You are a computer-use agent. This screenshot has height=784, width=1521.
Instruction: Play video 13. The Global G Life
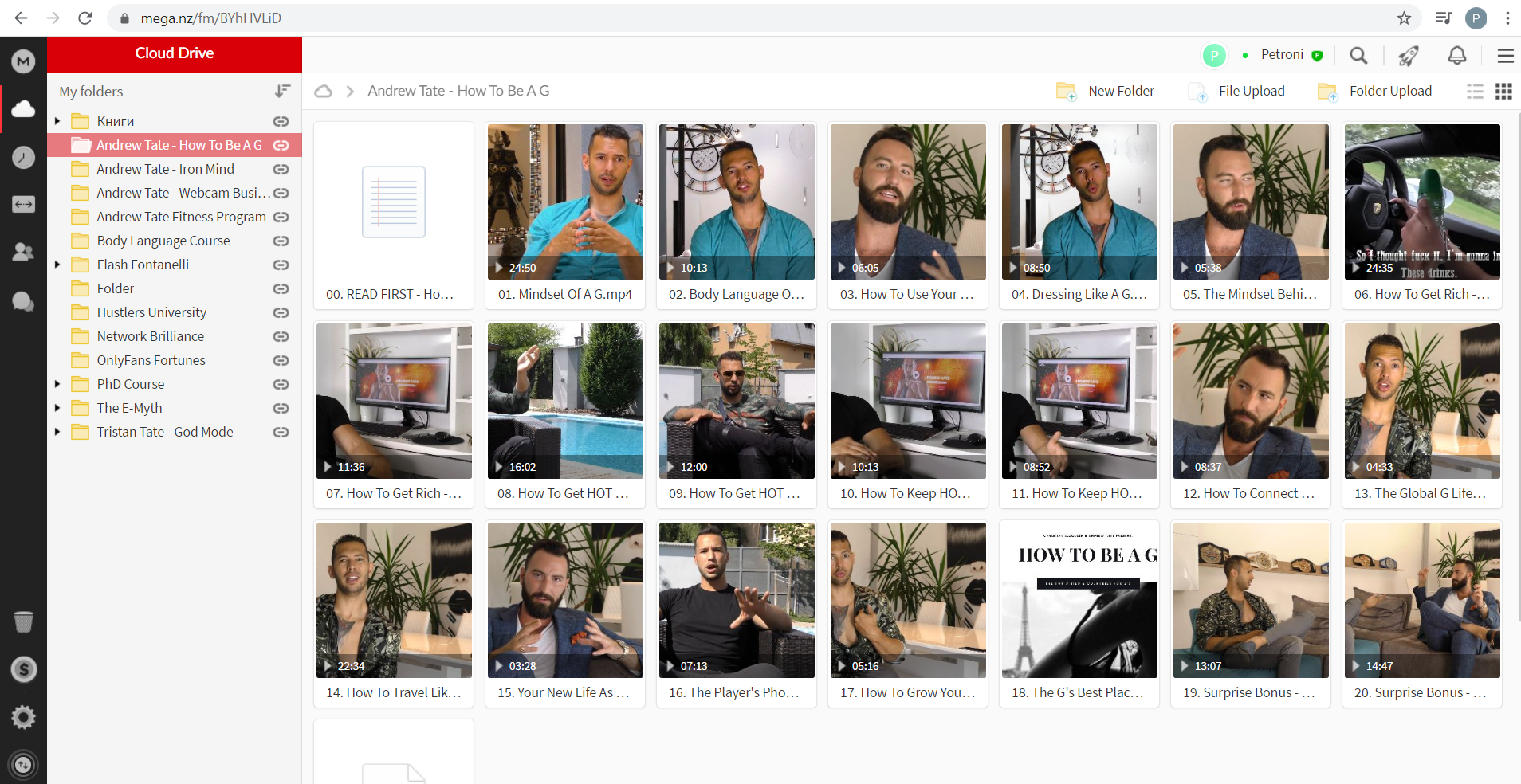(1422, 414)
